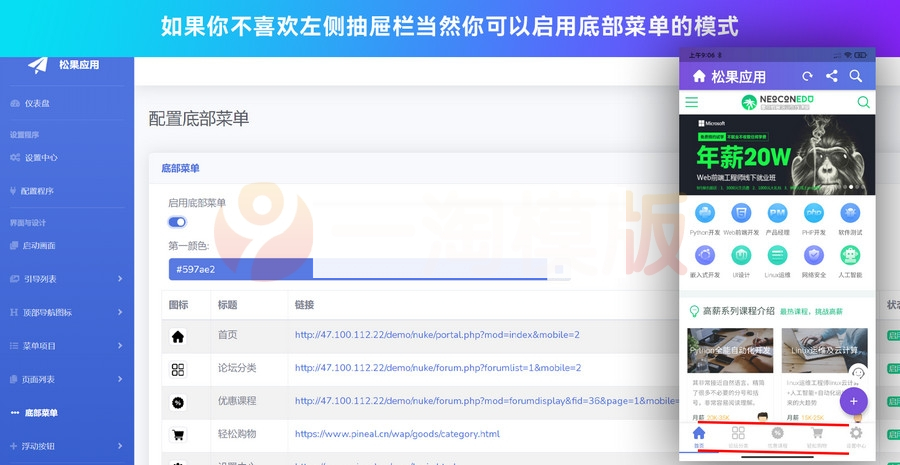Open 启动画面 in the sidebar
The width and height of the screenshot is (900, 465).
41,245
